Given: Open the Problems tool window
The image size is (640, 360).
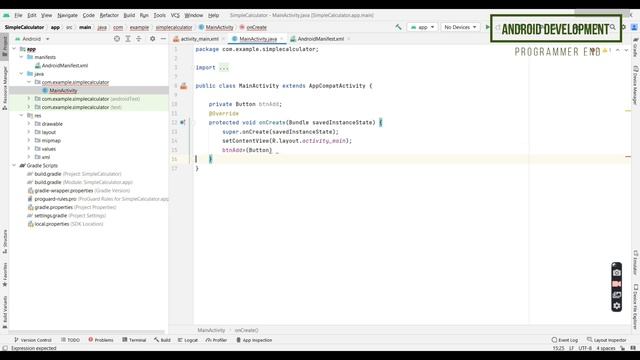Looking at the screenshot, I should (101, 340).
